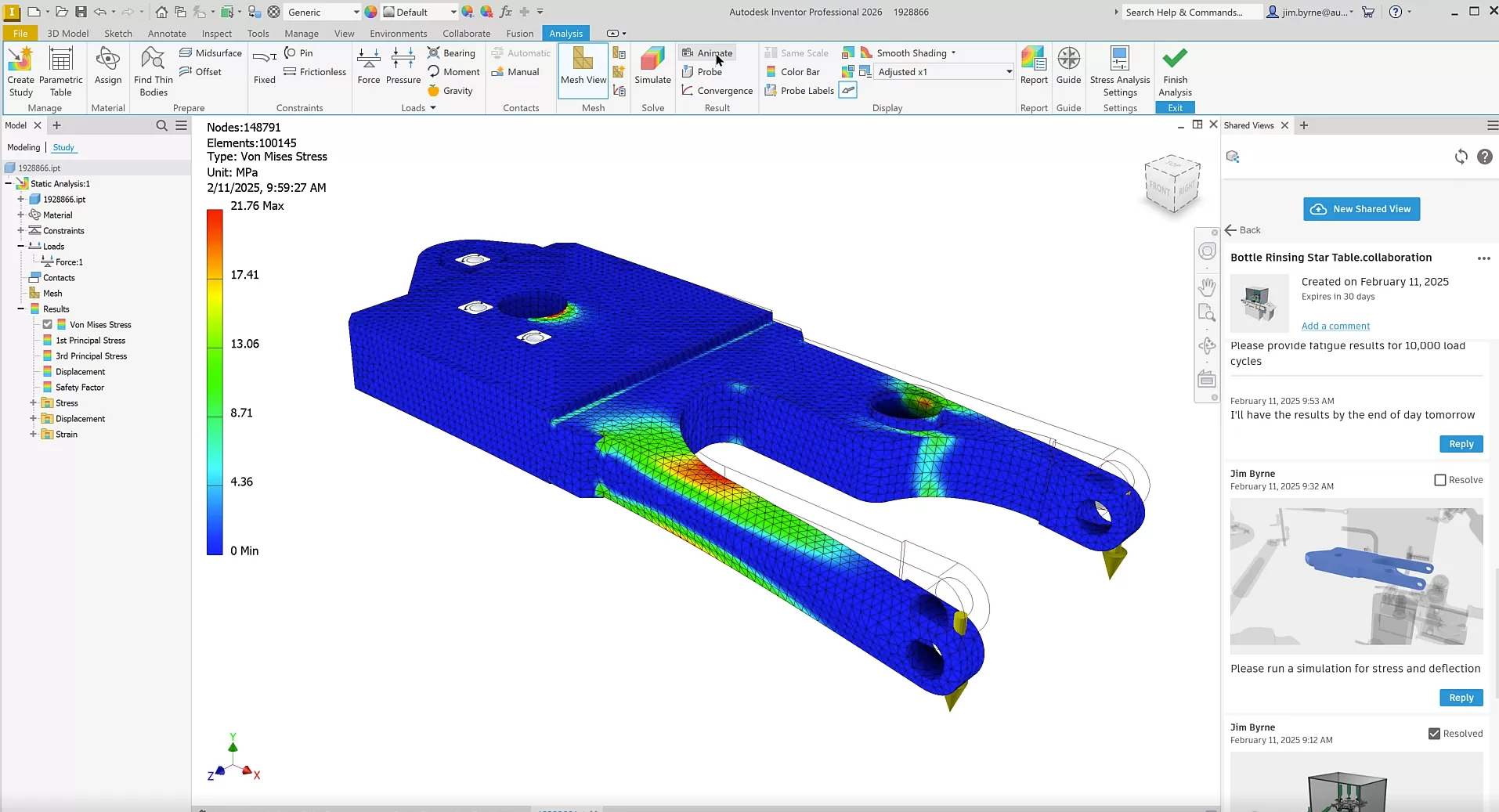Activate the Probe result tool
The width and height of the screenshot is (1499, 812).
pyautogui.click(x=703, y=71)
